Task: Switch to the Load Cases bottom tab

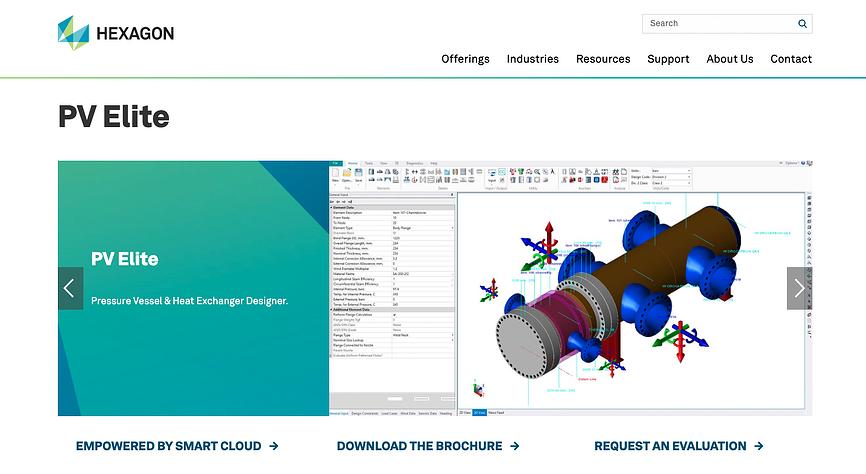Action: tap(389, 413)
